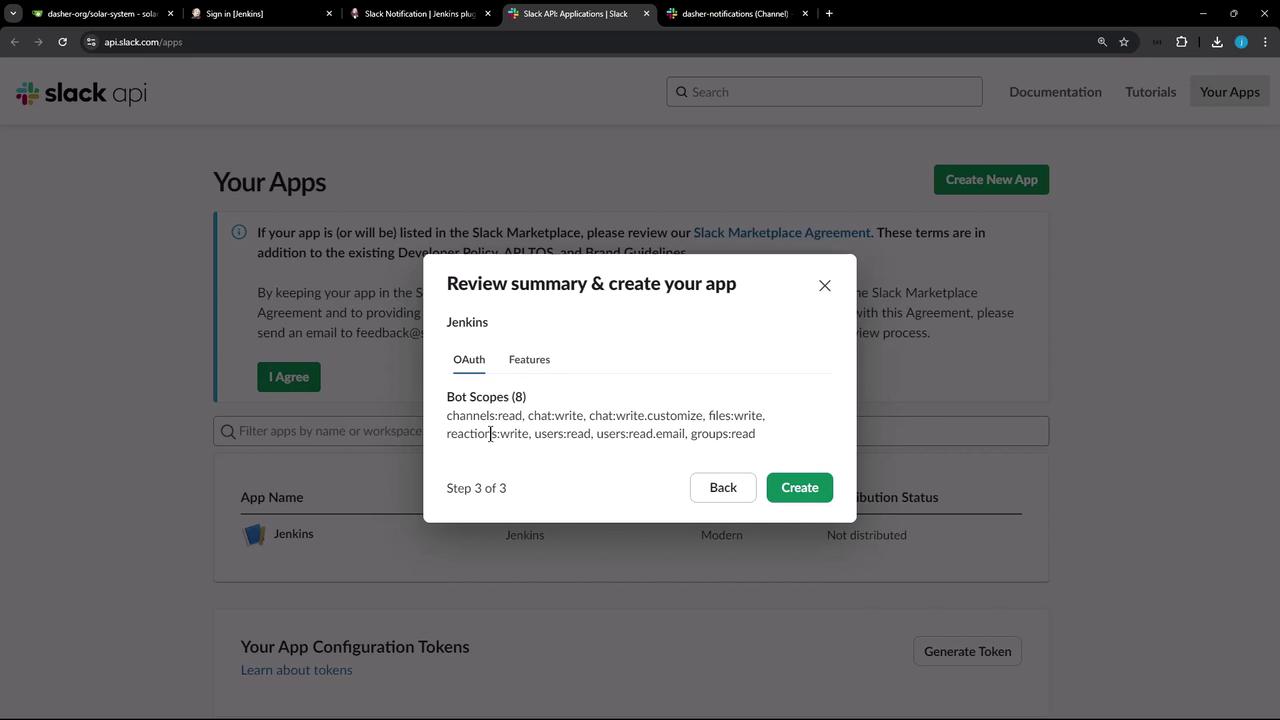This screenshot has width=1280, height=720.
Task: Open the Chrome three-dot menu
Action: (1266, 42)
